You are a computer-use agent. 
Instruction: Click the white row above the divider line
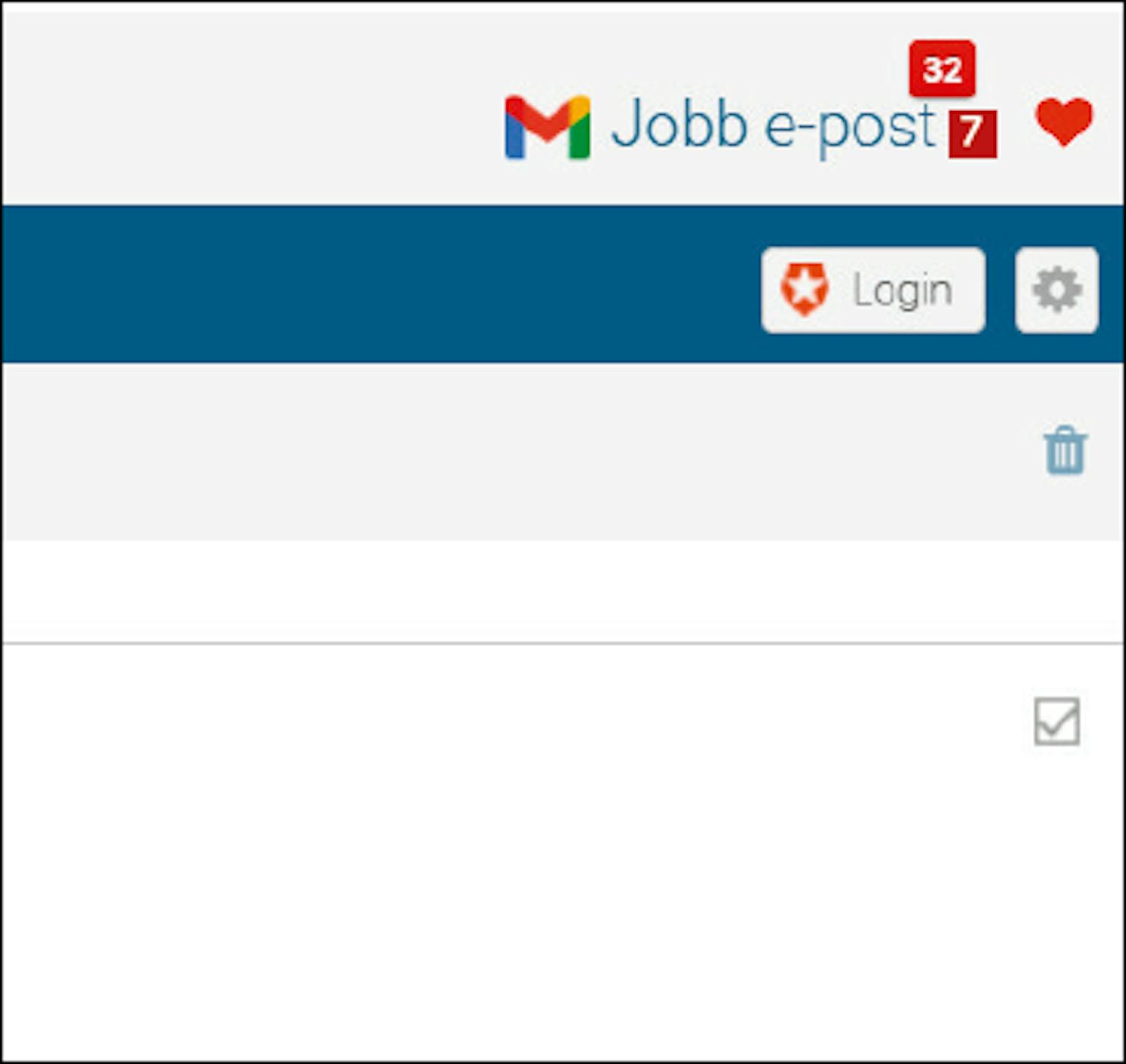(561, 591)
